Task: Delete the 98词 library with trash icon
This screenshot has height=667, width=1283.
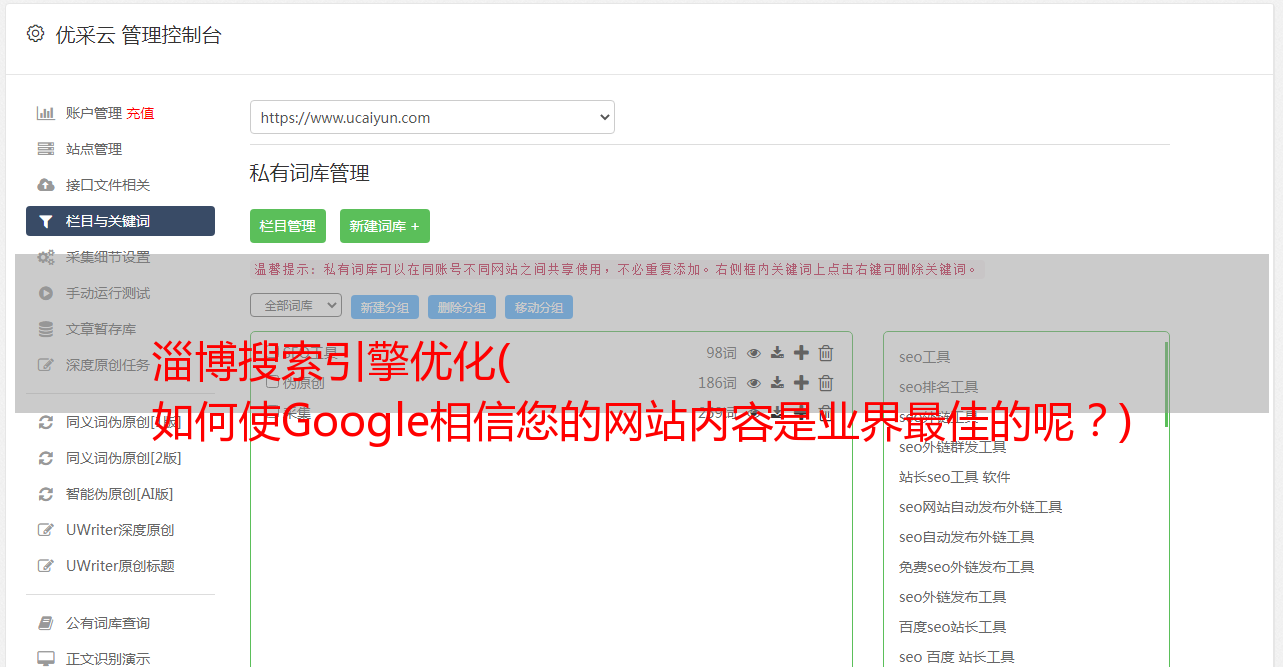Action: 826,353
